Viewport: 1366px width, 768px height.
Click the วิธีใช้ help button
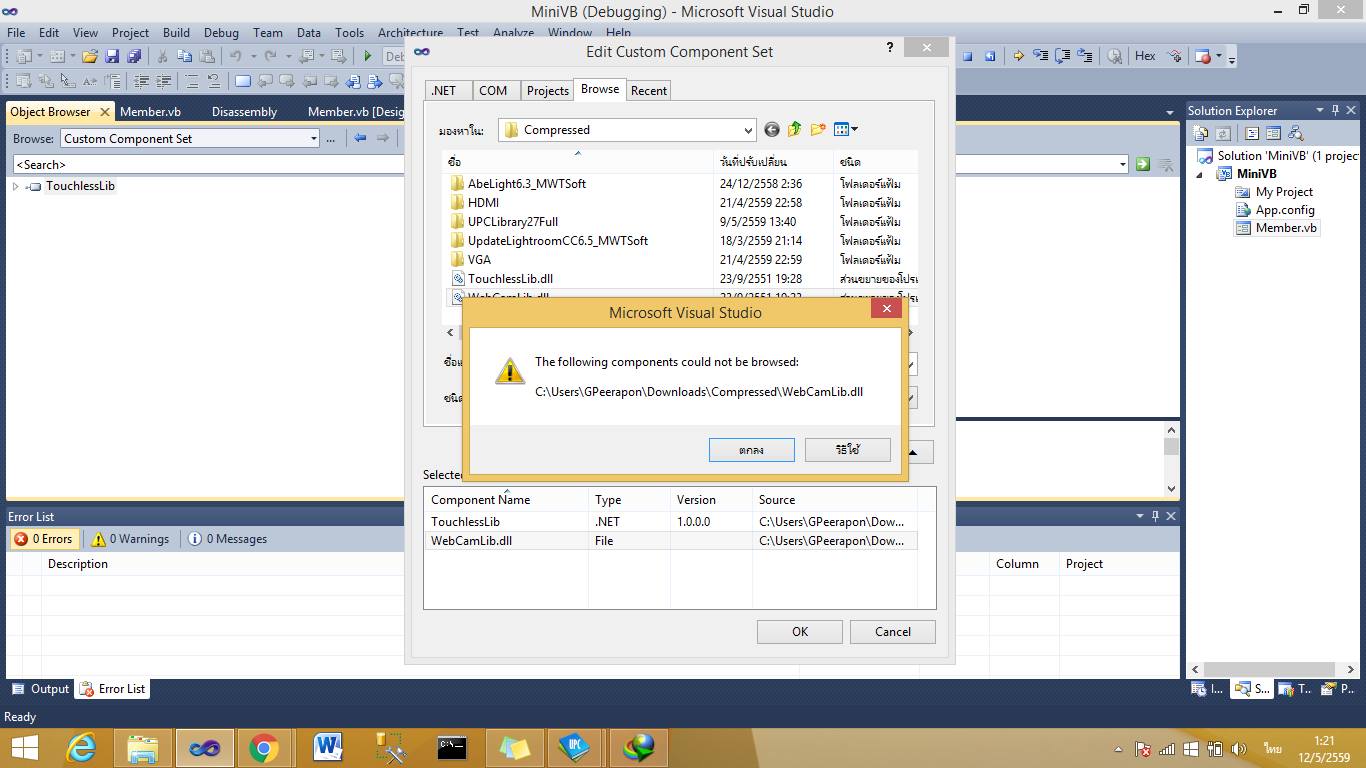(x=847, y=450)
